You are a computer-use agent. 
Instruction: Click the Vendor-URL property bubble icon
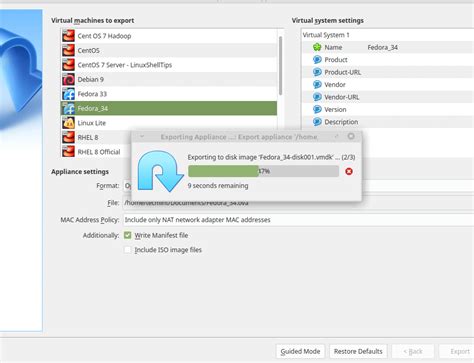[317, 97]
